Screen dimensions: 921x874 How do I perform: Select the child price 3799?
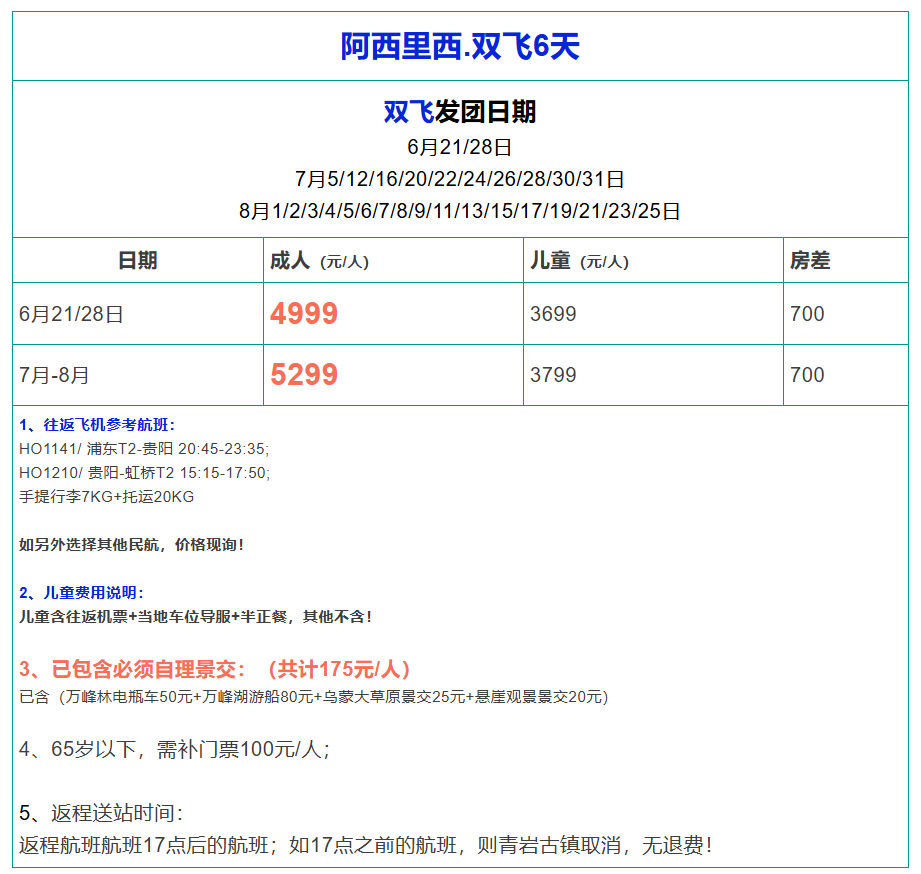(553, 375)
